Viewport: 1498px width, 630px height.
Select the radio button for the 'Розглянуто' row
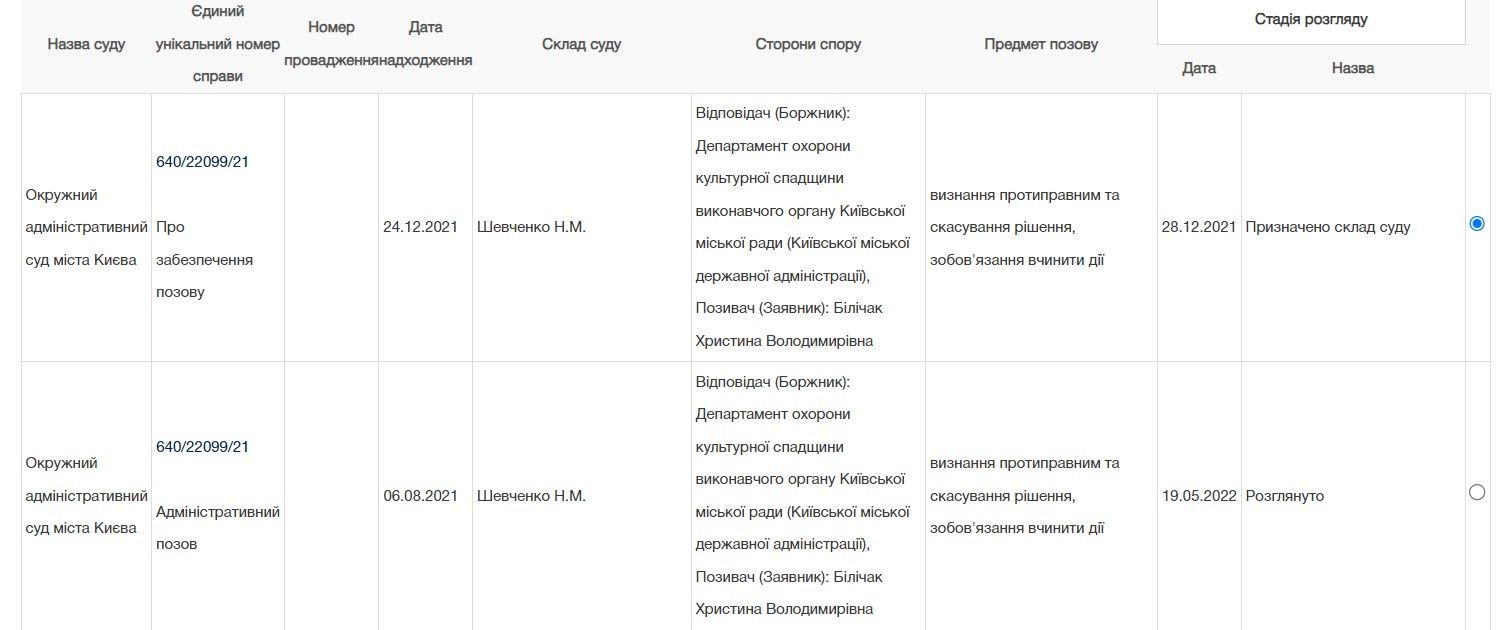[1477, 491]
